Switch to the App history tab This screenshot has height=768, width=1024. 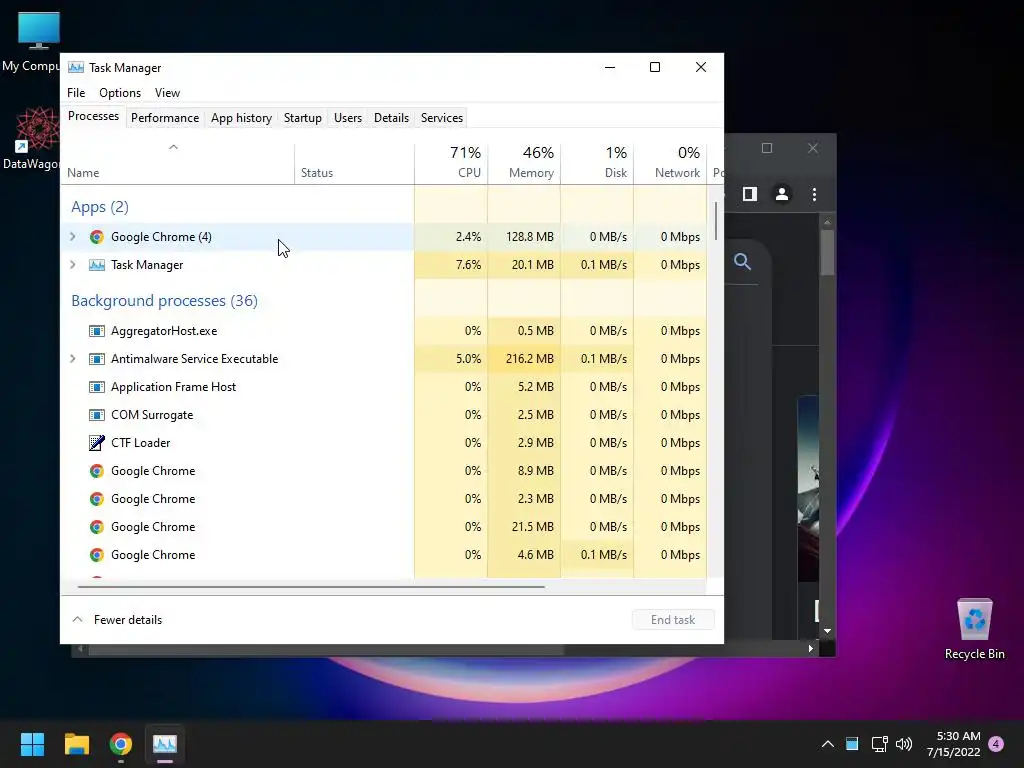coord(241,118)
